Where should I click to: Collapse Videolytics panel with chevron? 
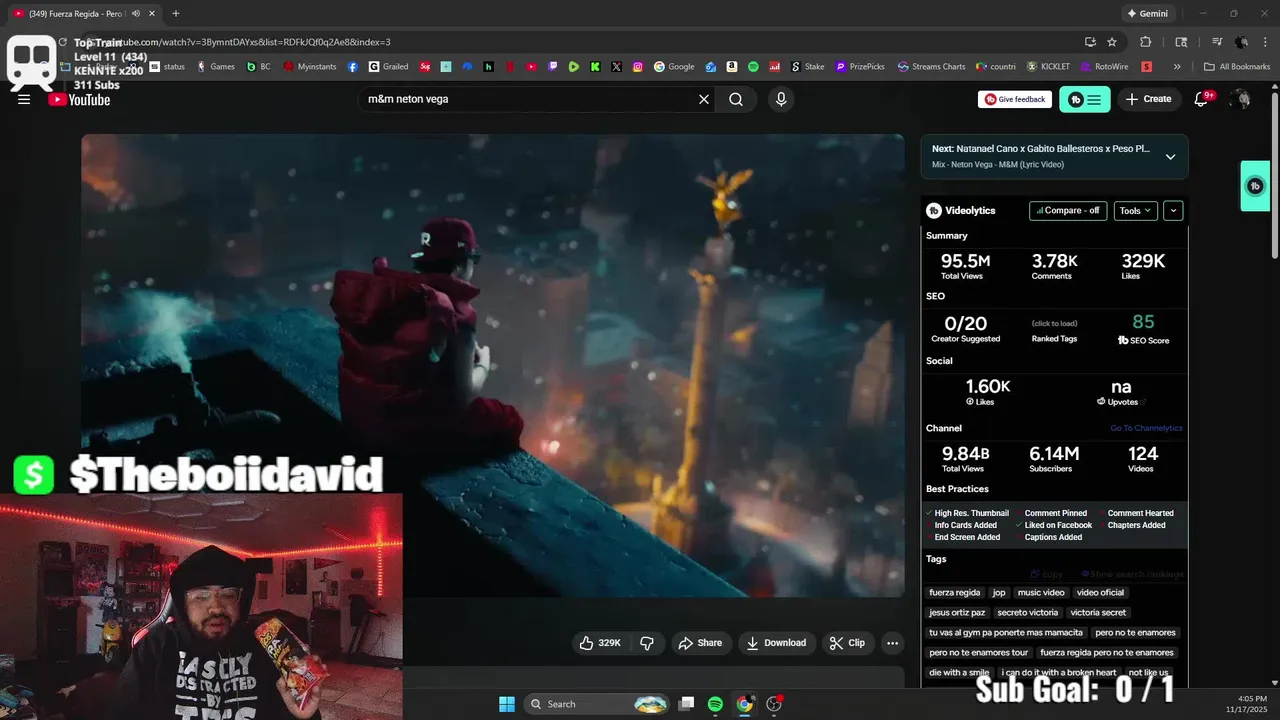(1174, 211)
